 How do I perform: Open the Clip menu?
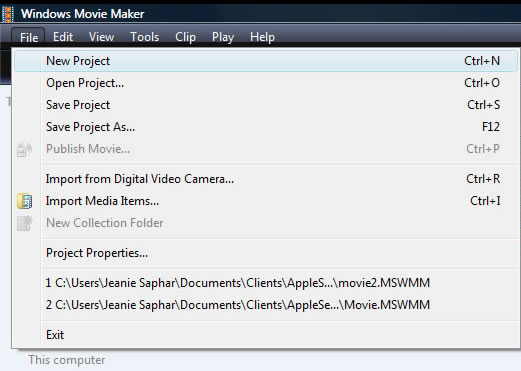185,37
